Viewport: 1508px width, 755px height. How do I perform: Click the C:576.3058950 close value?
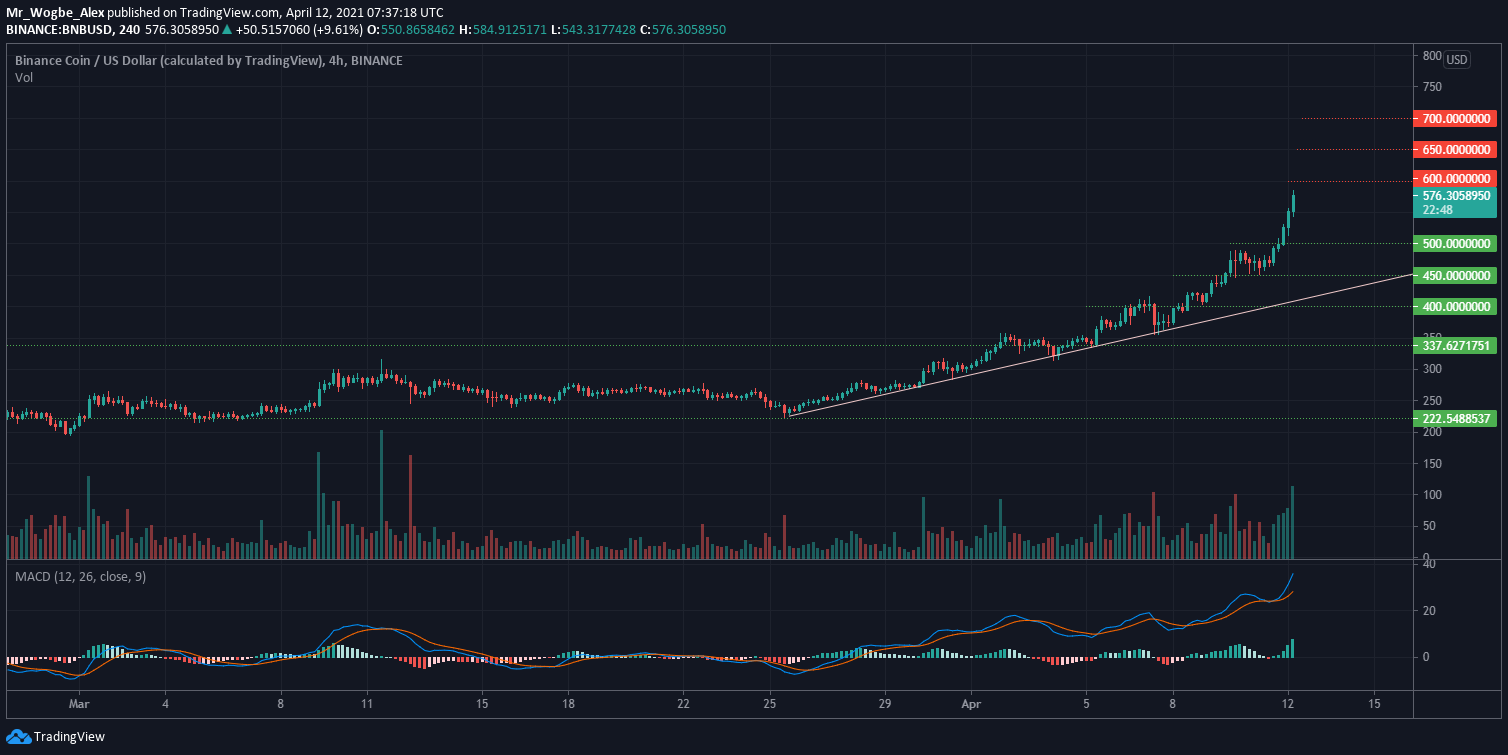tap(683, 30)
